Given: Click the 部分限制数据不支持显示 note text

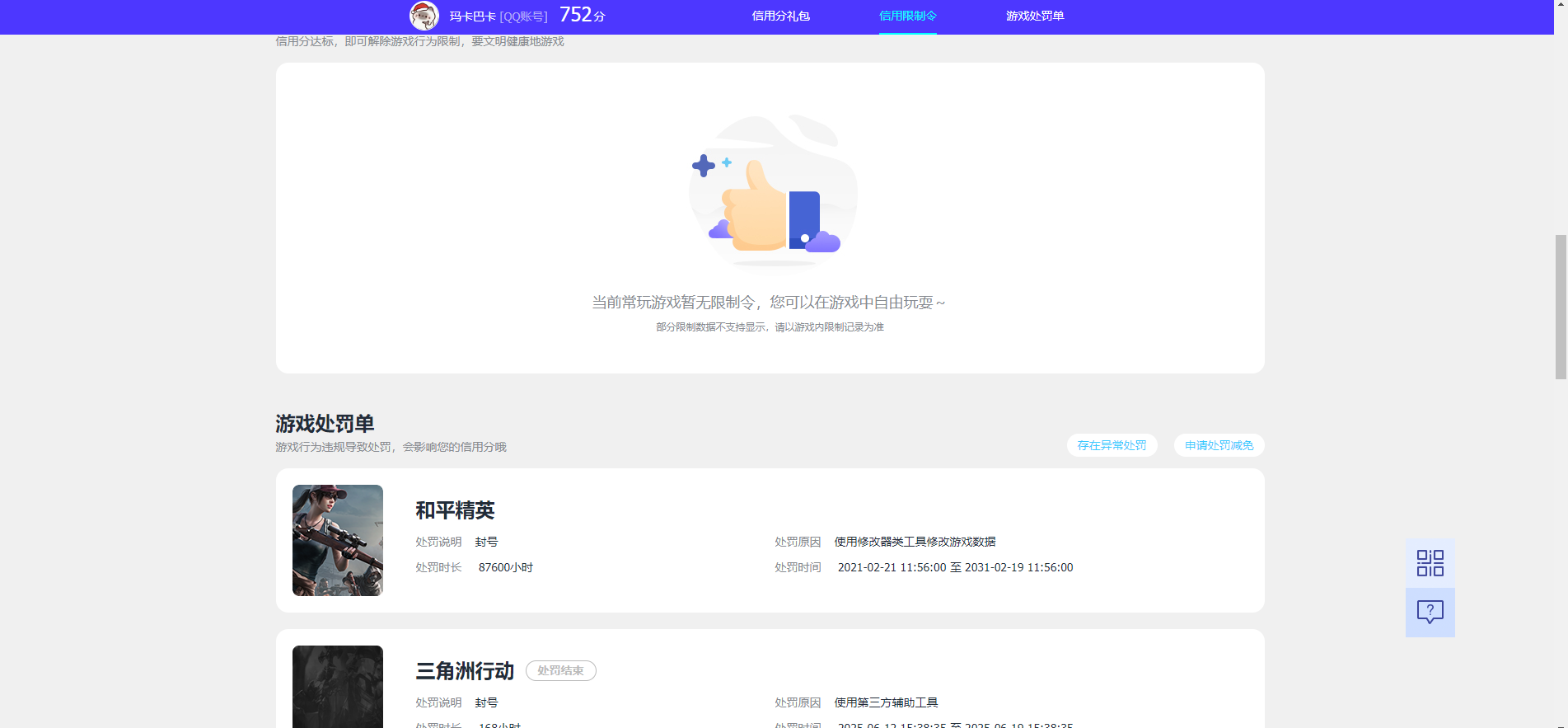Looking at the screenshot, I should tap(770, 327).
